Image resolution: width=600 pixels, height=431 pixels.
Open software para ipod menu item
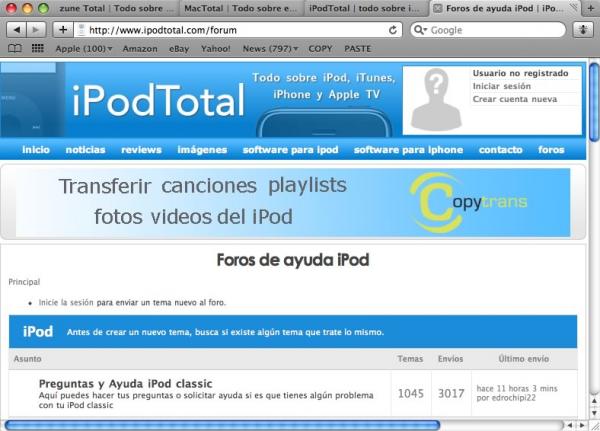290,150
